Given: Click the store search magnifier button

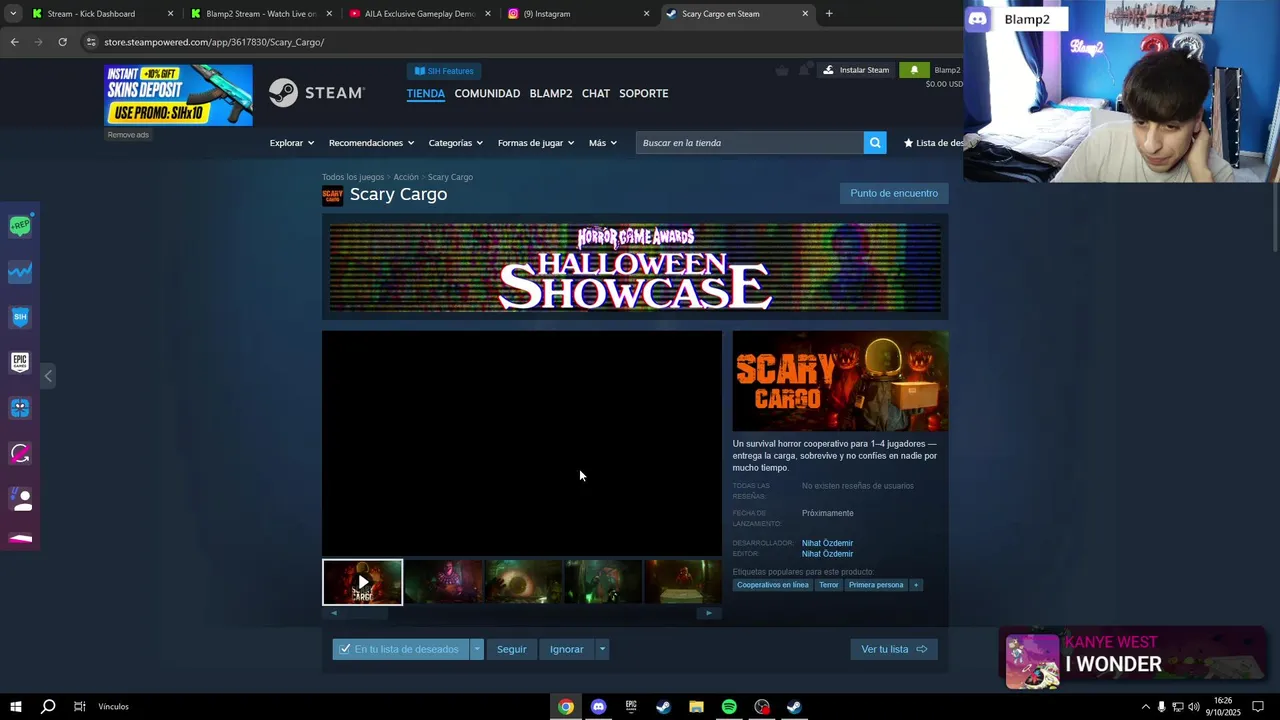Looking at the screenshot, I should pos(875,143).
